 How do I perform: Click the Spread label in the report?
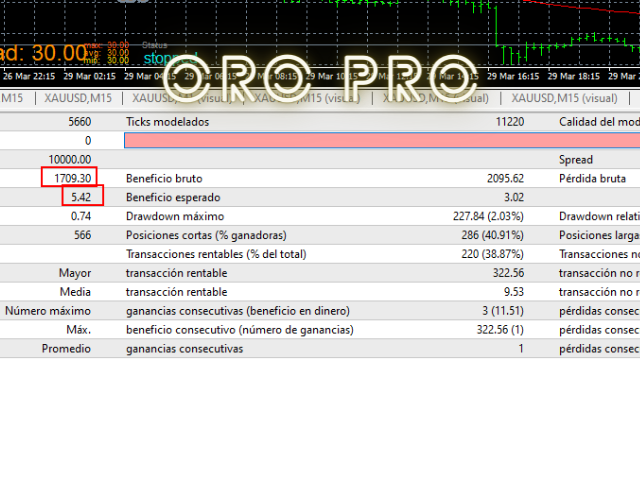576,160
